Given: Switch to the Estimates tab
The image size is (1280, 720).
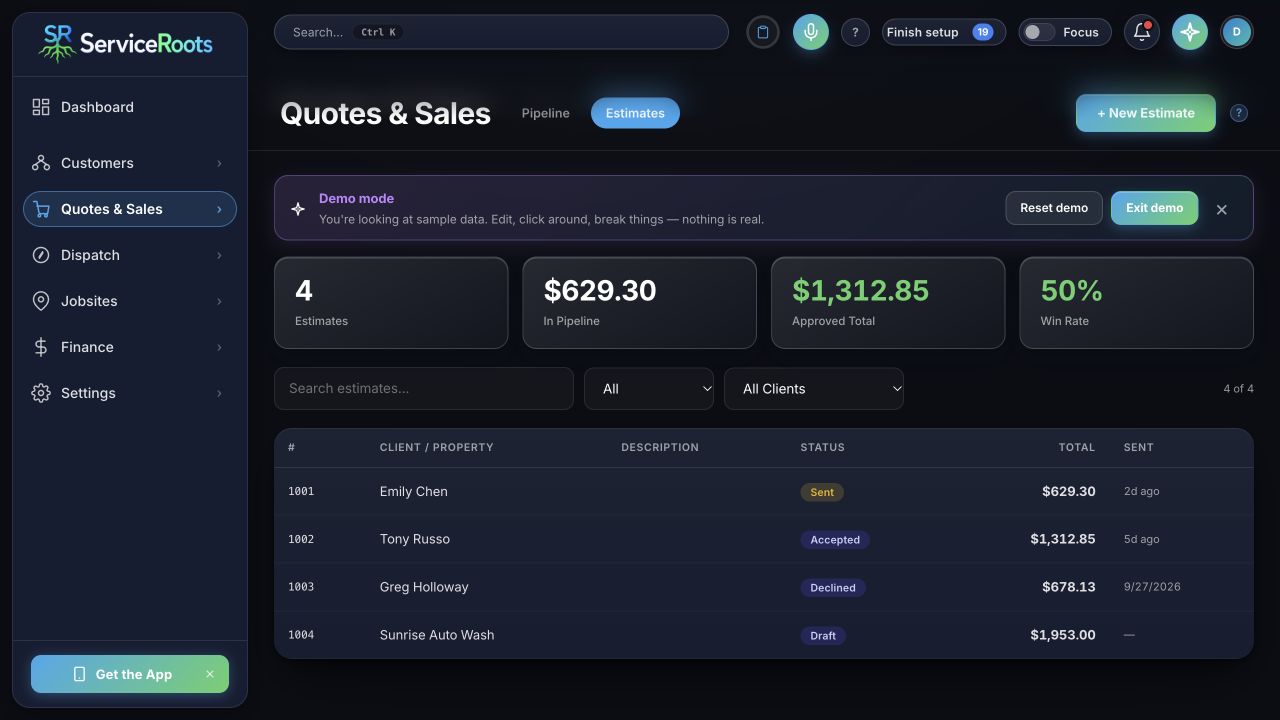Looking at the screenshot, I should coord(635,113).
